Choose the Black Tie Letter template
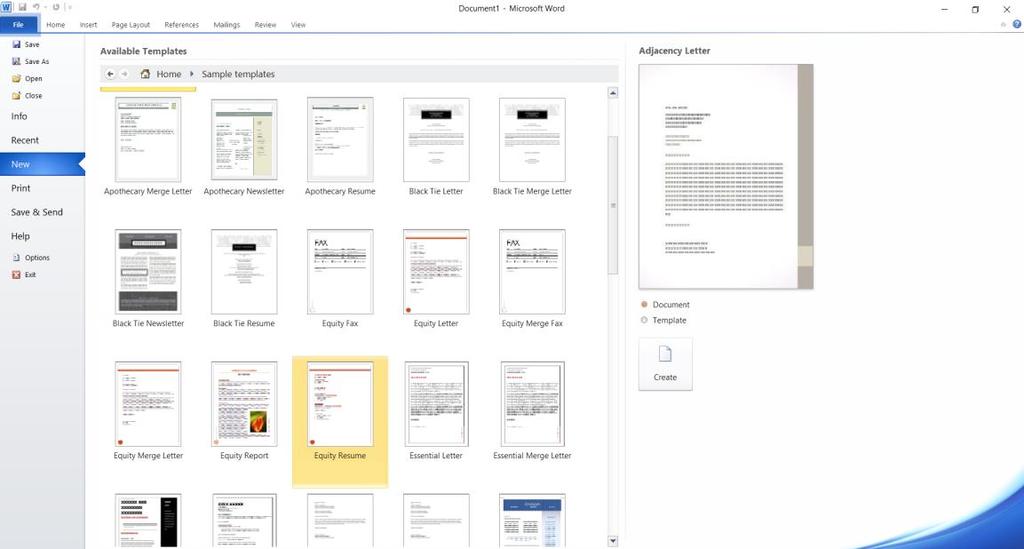 tap(436, 147)
